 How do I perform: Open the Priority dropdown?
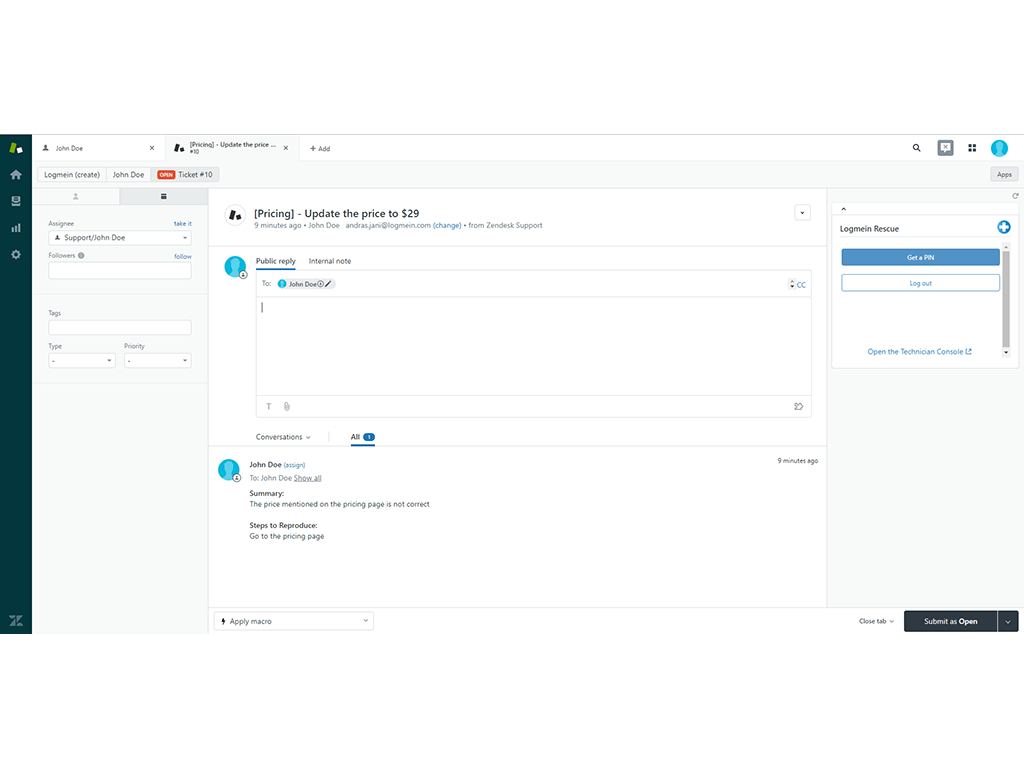(x=157, y=360)
